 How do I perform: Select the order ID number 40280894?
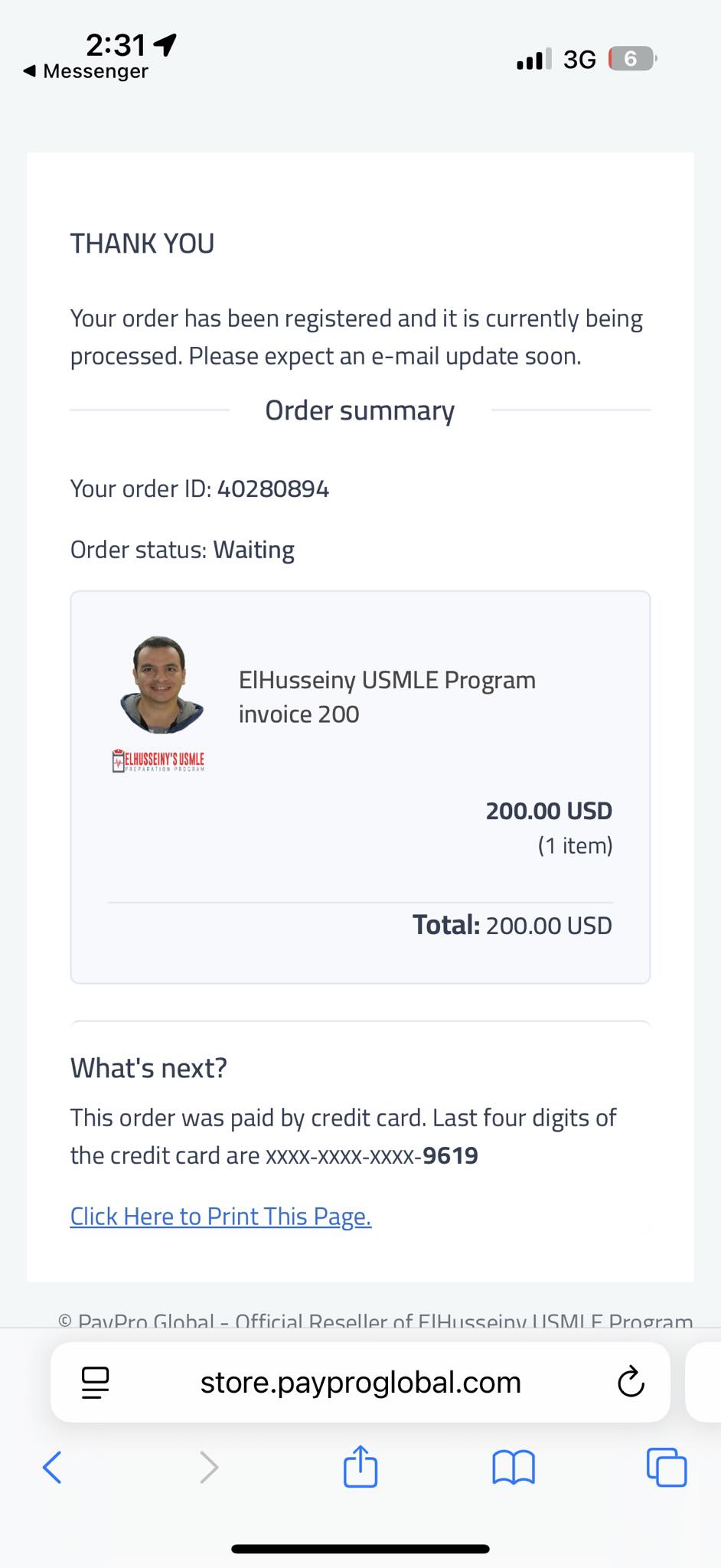pyautogui.click(x=273, y=488)
